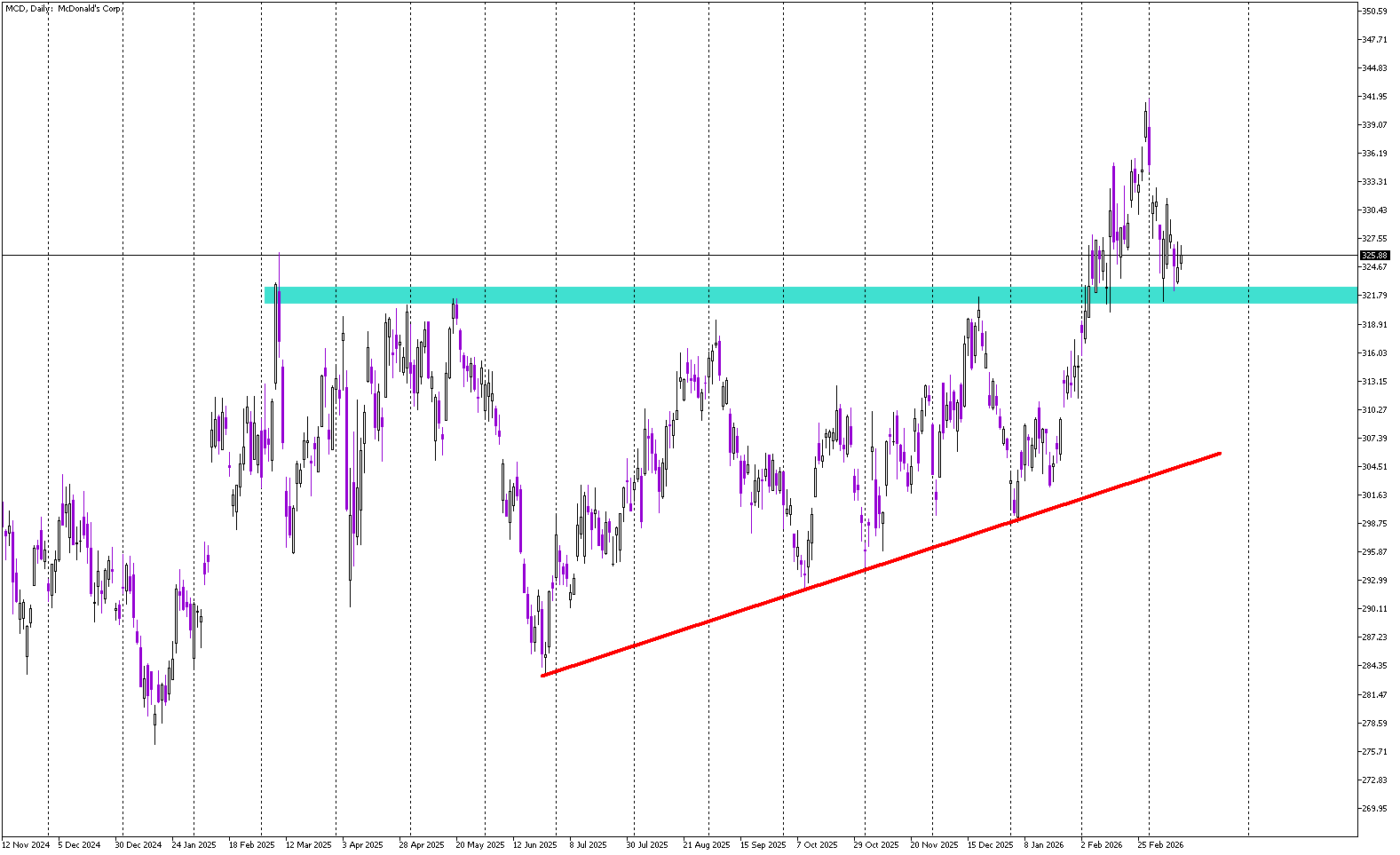Click the right endpoint of red trendline
Image resolution: width=1400 pixels, height=855 pixels.
coord(1220,454)
